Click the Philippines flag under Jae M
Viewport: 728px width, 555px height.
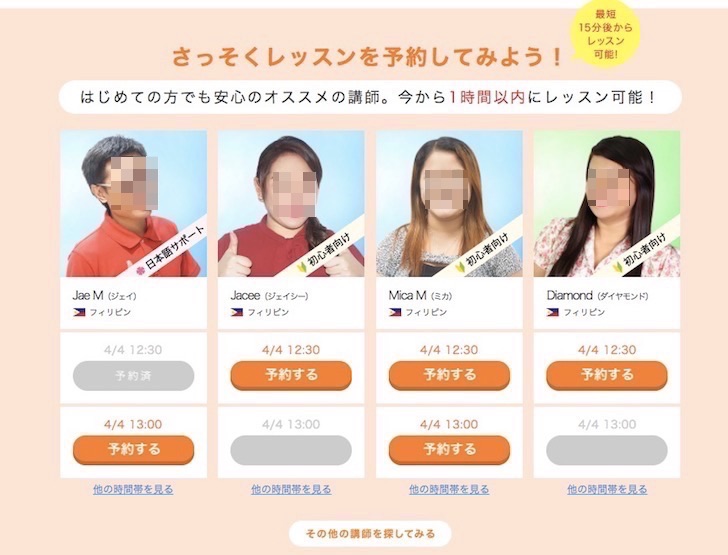[79, 313]
